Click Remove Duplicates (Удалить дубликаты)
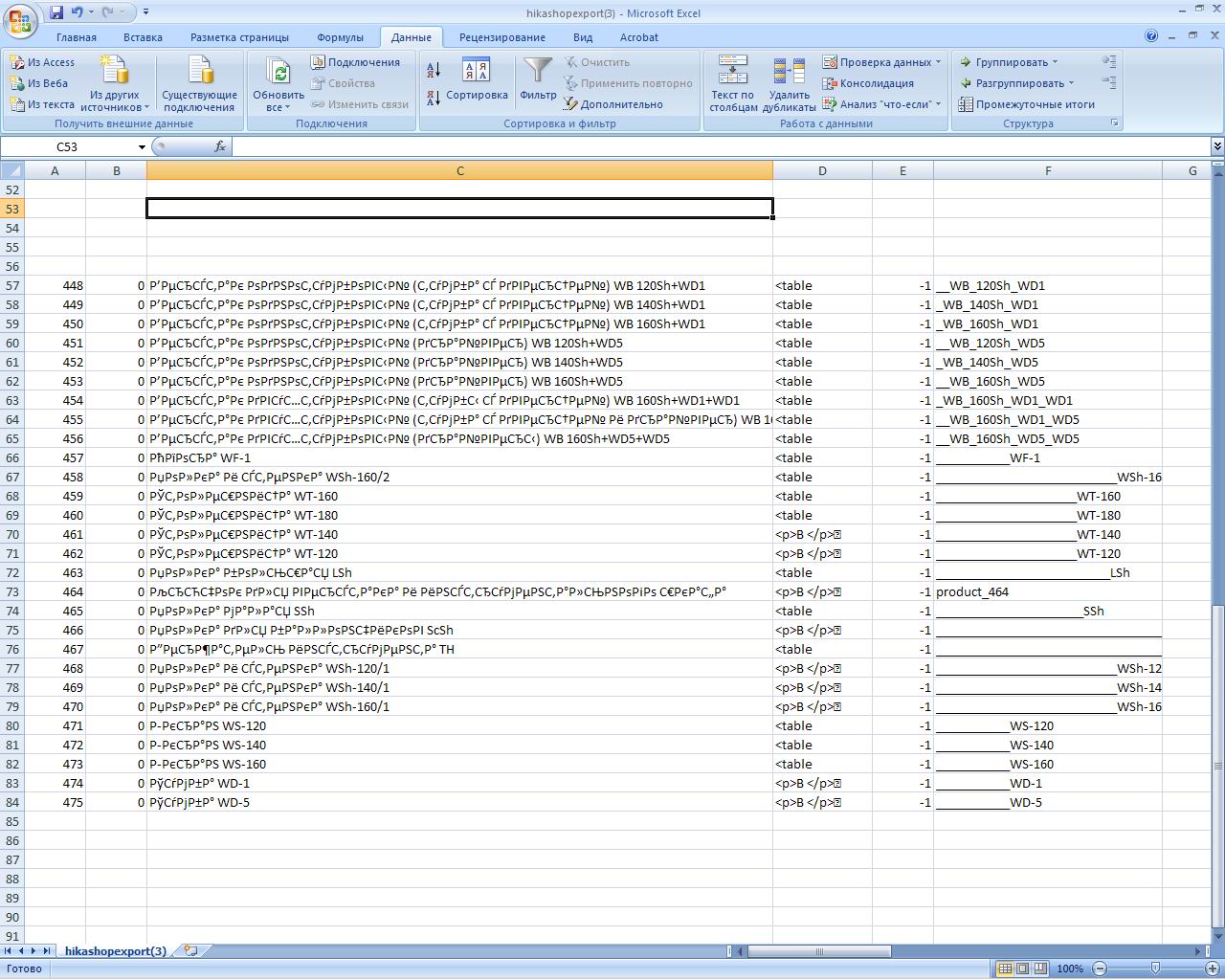 click(x=789, y=84)
